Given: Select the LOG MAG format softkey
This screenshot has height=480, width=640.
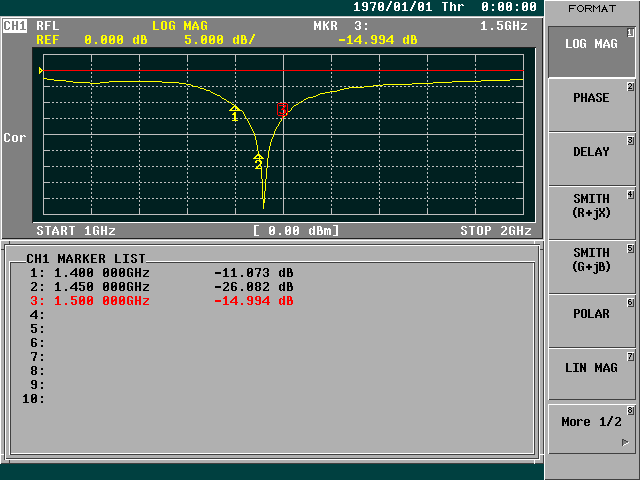Looking at the screenshot, I should click(x=591, y=52).
